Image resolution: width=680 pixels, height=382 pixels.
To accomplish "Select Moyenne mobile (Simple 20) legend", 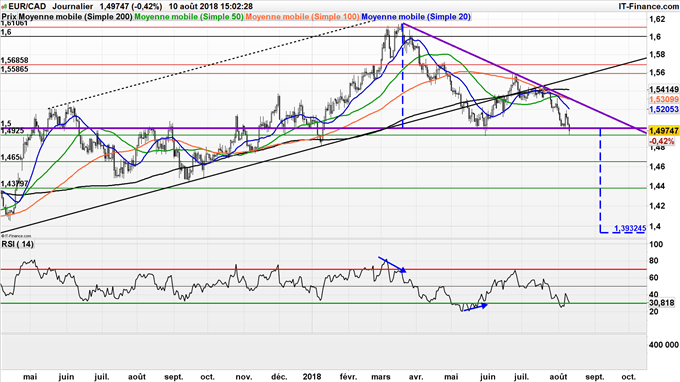I will 416,16.
